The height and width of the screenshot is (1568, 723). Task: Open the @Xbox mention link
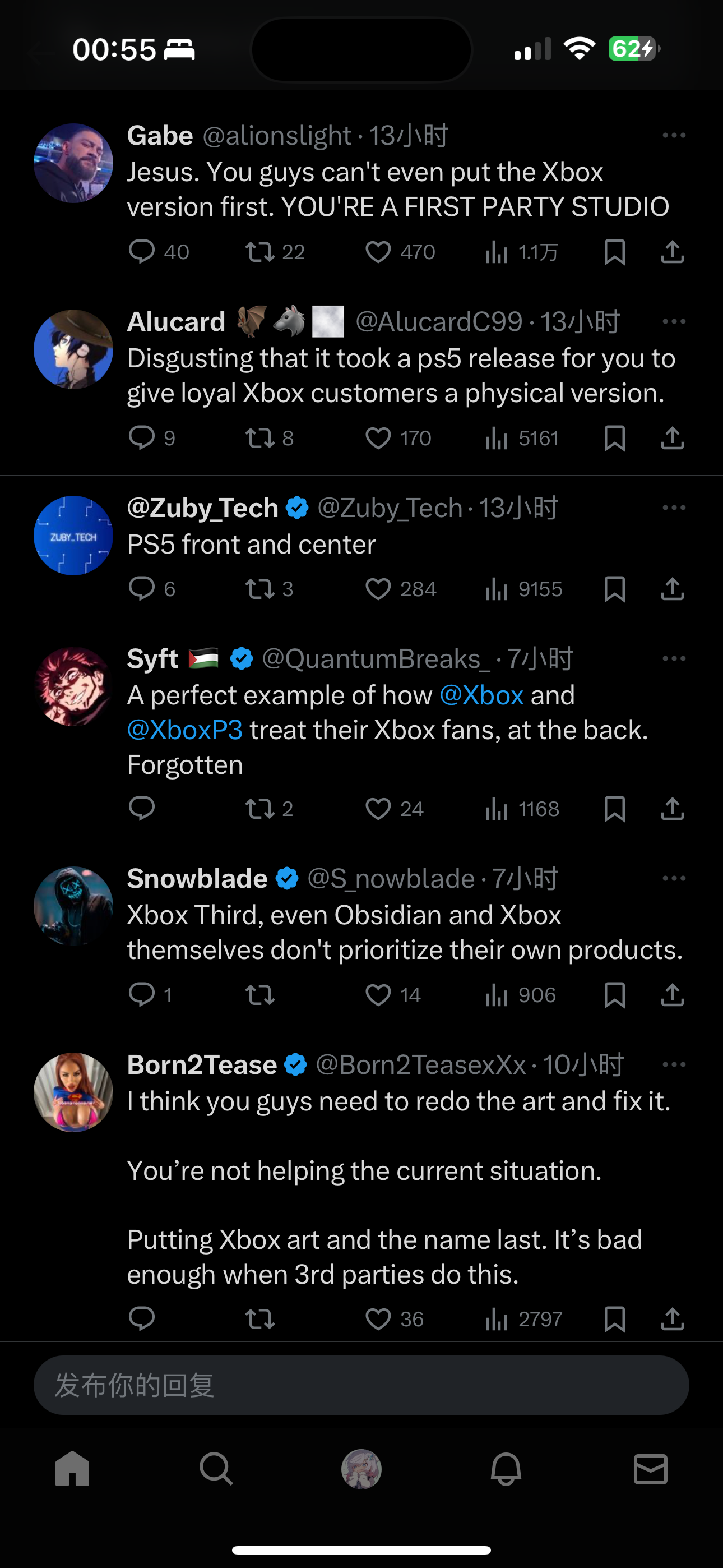coord(481,695)
